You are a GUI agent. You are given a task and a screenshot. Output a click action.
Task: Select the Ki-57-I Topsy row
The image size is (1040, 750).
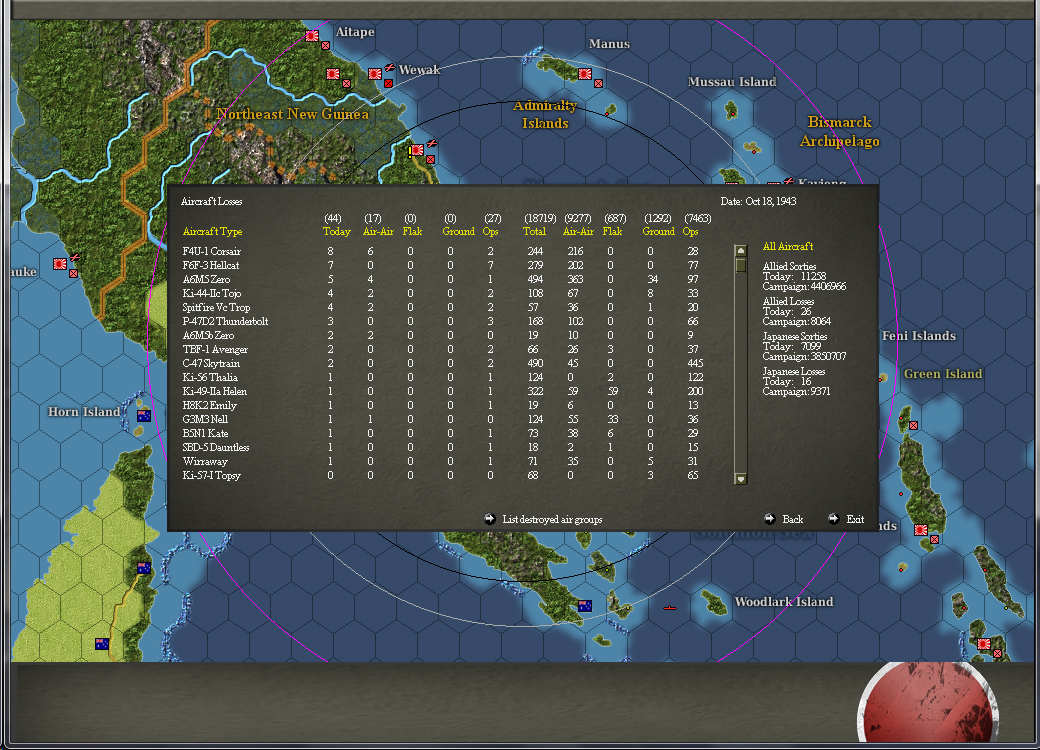click(x=441, y=475)
